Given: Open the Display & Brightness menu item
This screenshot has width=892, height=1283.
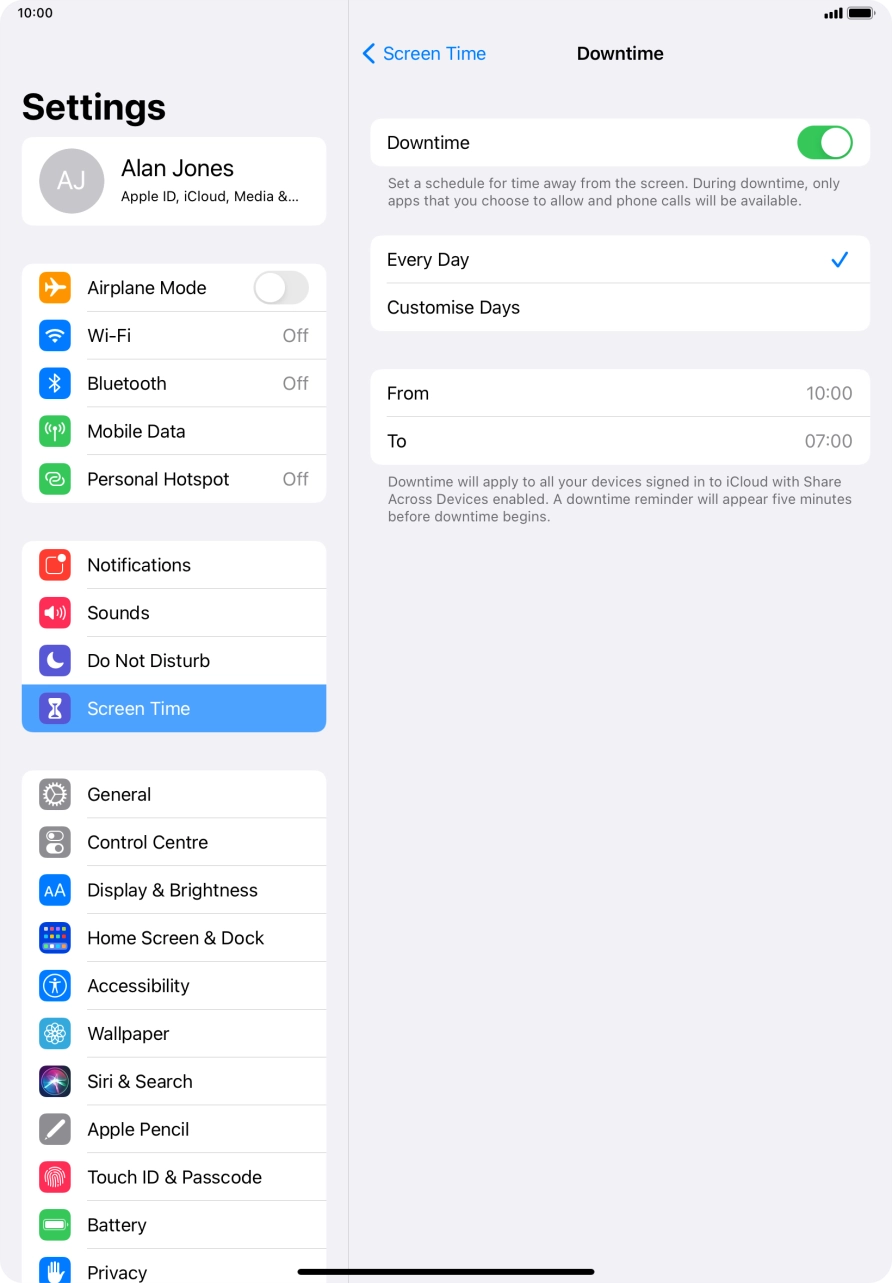Looking at the screenshot, I should pyautogui.click(x=174, y=890).
